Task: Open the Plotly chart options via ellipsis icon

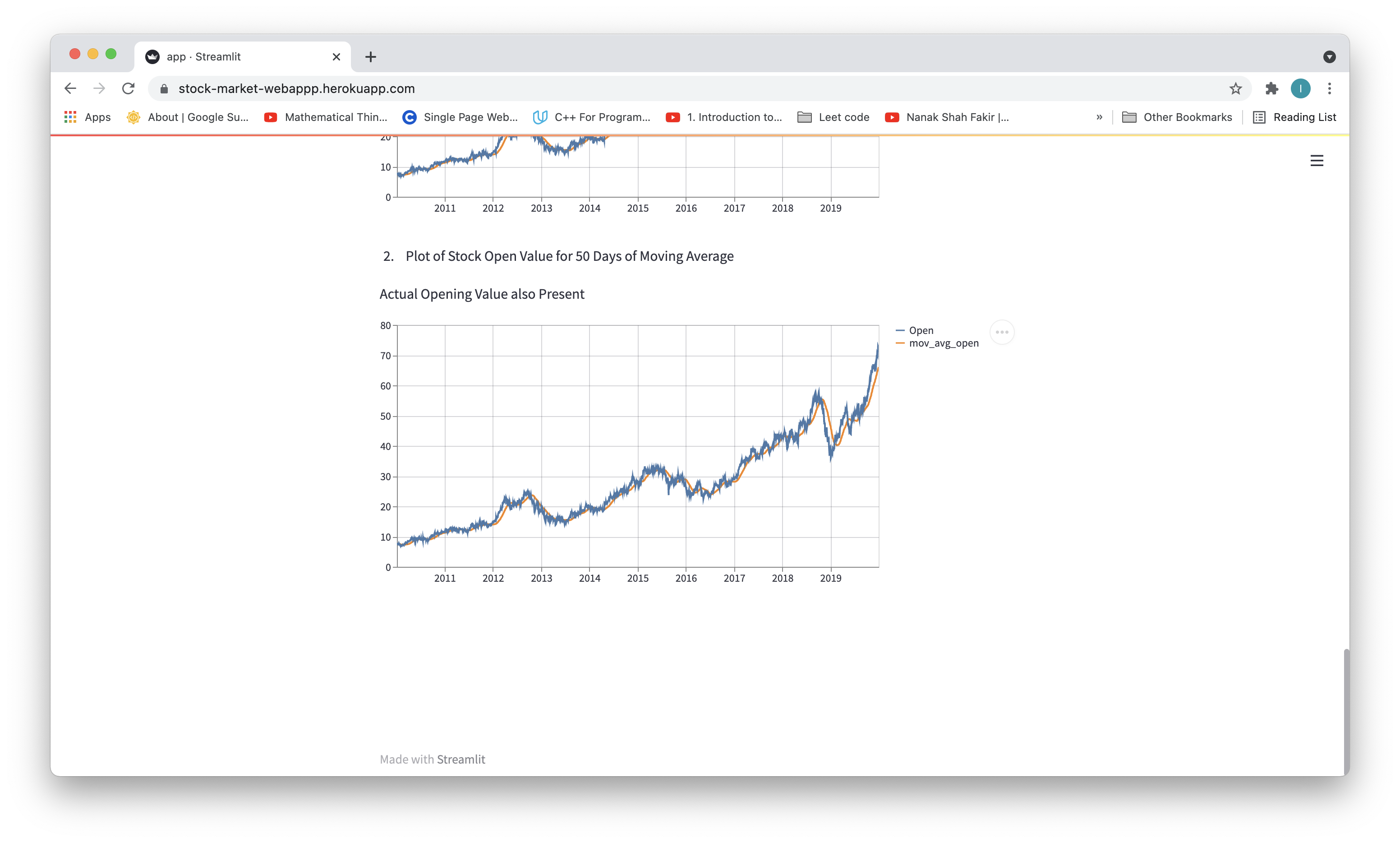Action: [x=1001, y=332]
